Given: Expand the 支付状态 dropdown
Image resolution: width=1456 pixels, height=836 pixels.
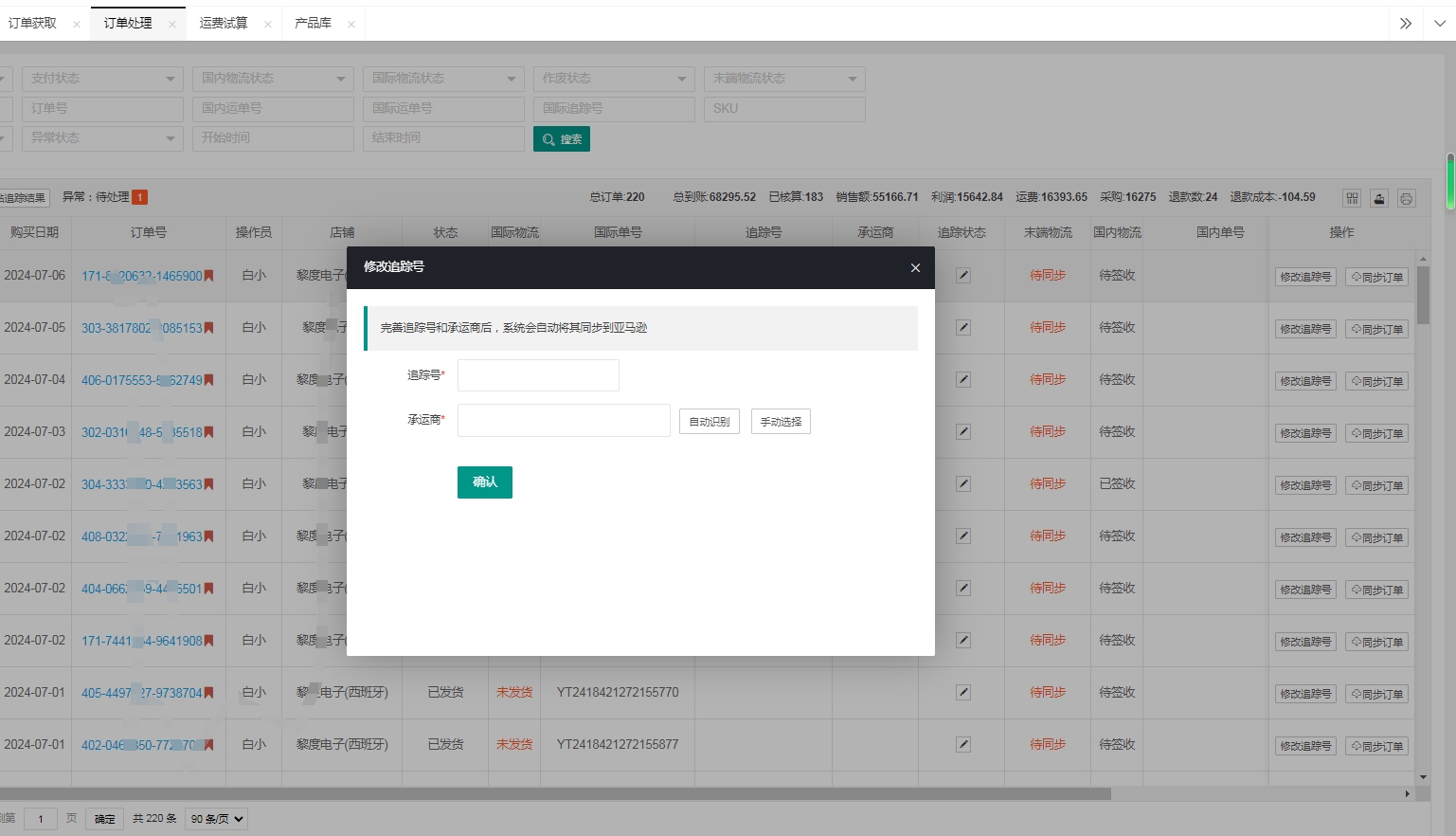Looking at the screenshot, I should [102, 79].
